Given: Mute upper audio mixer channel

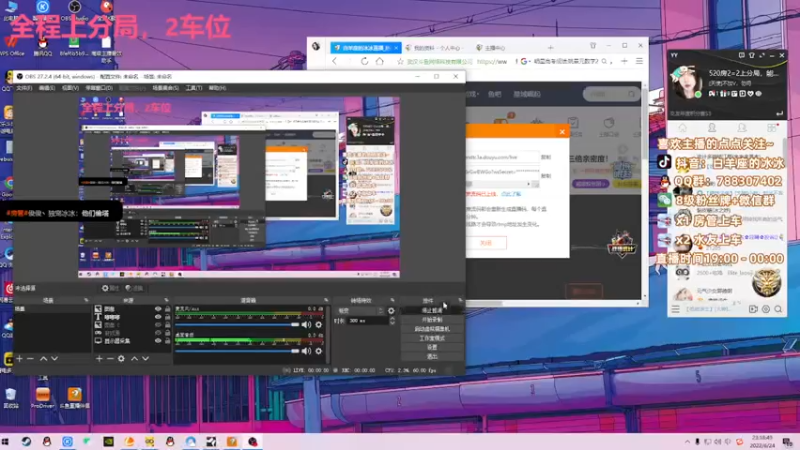Looking at the screenshot, I should [306, 324].
